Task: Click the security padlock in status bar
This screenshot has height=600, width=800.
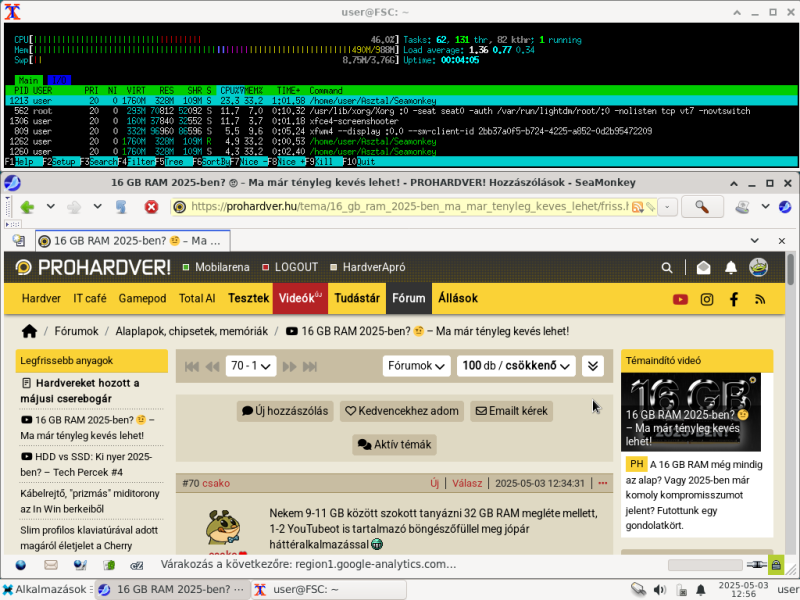Action: pyautogui.click(x=776, y=565)
